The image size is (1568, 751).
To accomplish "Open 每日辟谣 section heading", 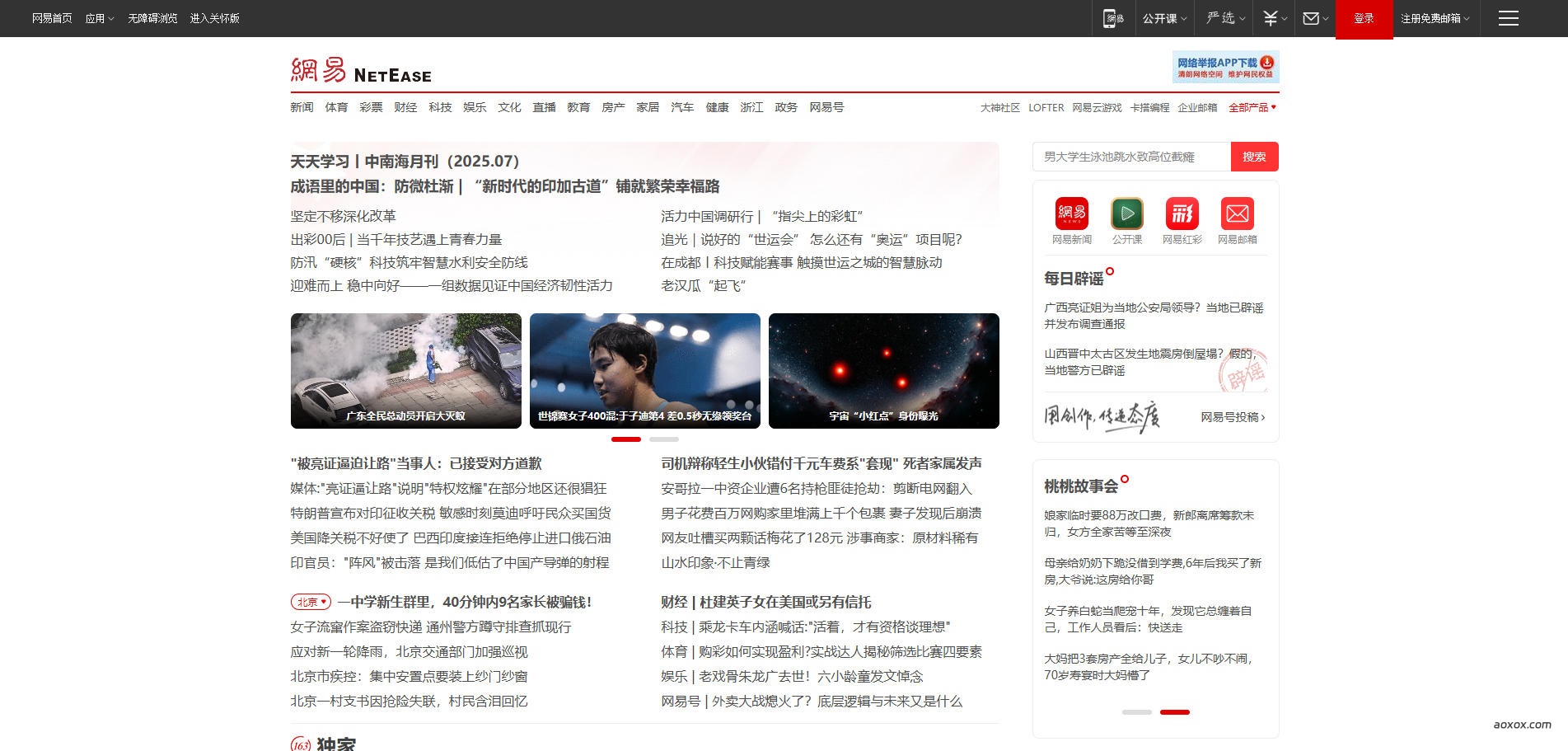I will coord(1074,279).
